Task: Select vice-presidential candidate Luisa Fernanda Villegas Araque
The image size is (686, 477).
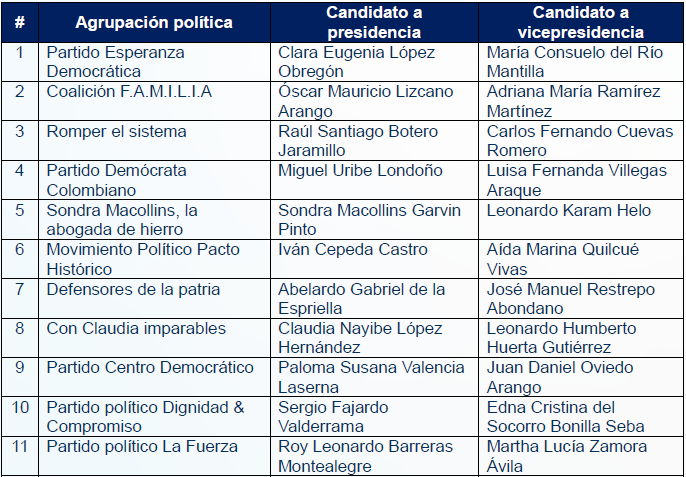Action: tap(576, 180)
